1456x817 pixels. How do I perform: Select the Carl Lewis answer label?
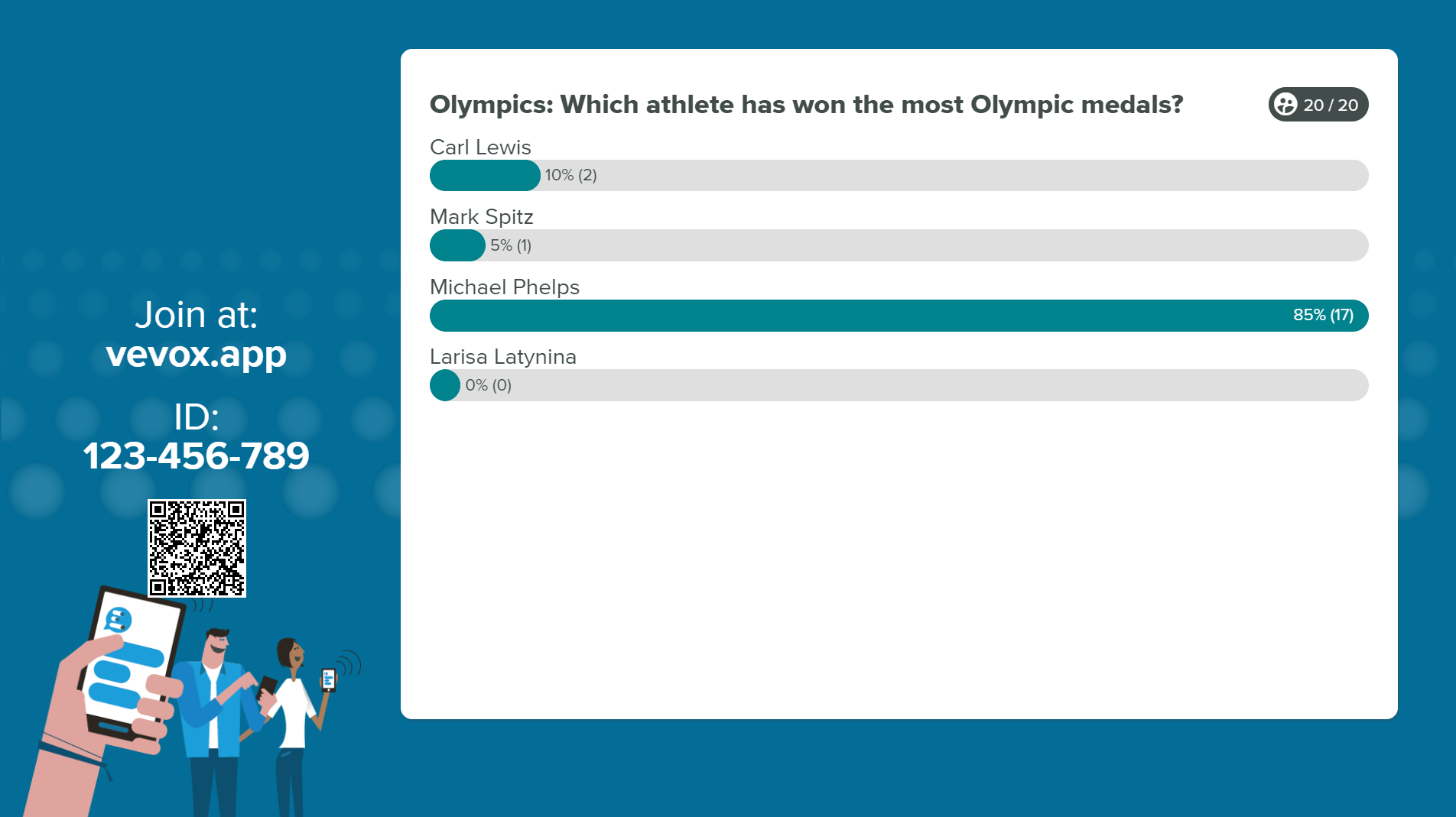coord(480,147)
